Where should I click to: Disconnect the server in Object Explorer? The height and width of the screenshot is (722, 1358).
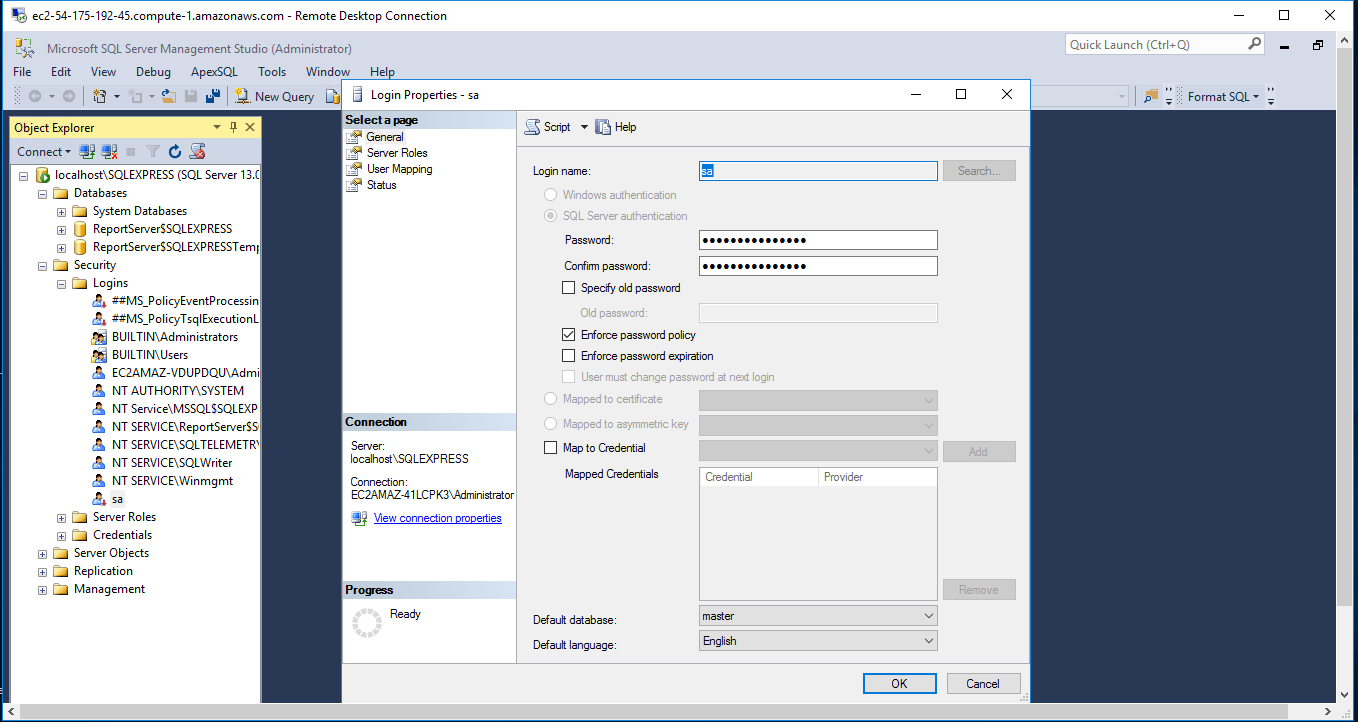click(109, 151)
